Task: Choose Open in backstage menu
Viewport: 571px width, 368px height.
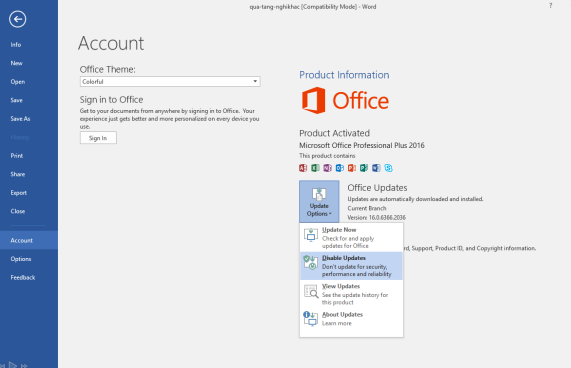Action: coord(17,82)
